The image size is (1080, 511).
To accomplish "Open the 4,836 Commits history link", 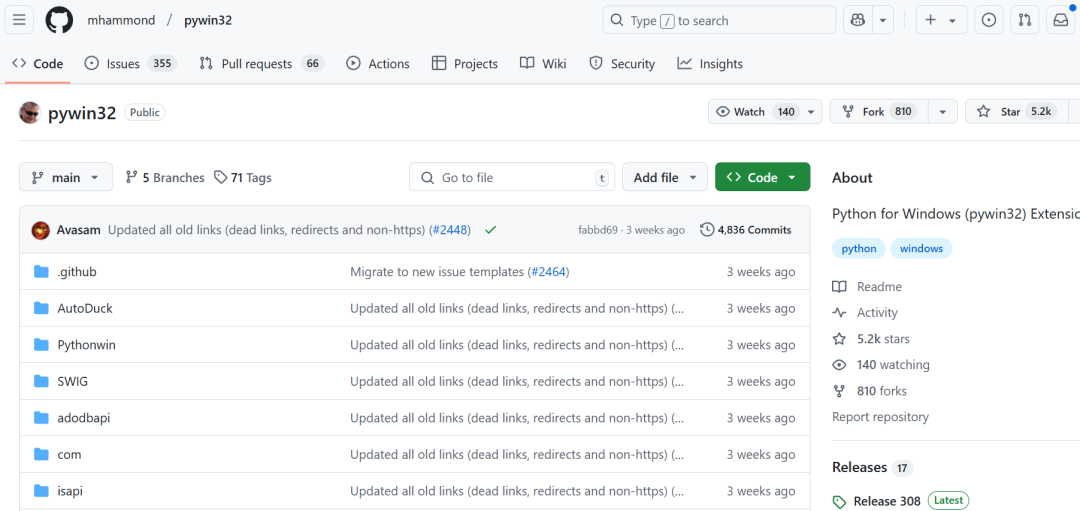I will 746,230.
